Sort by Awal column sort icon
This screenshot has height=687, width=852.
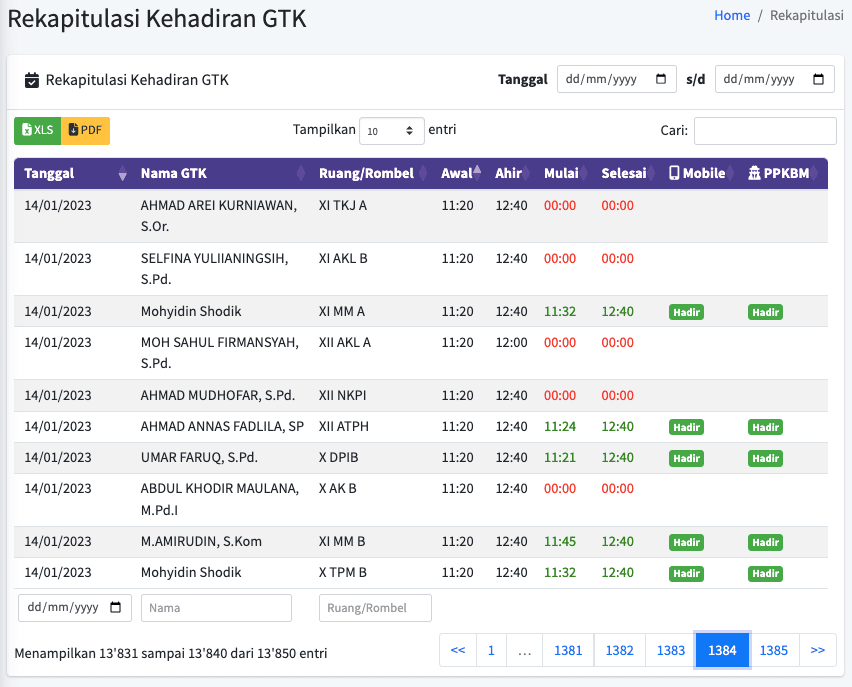(x=477, y=173)
